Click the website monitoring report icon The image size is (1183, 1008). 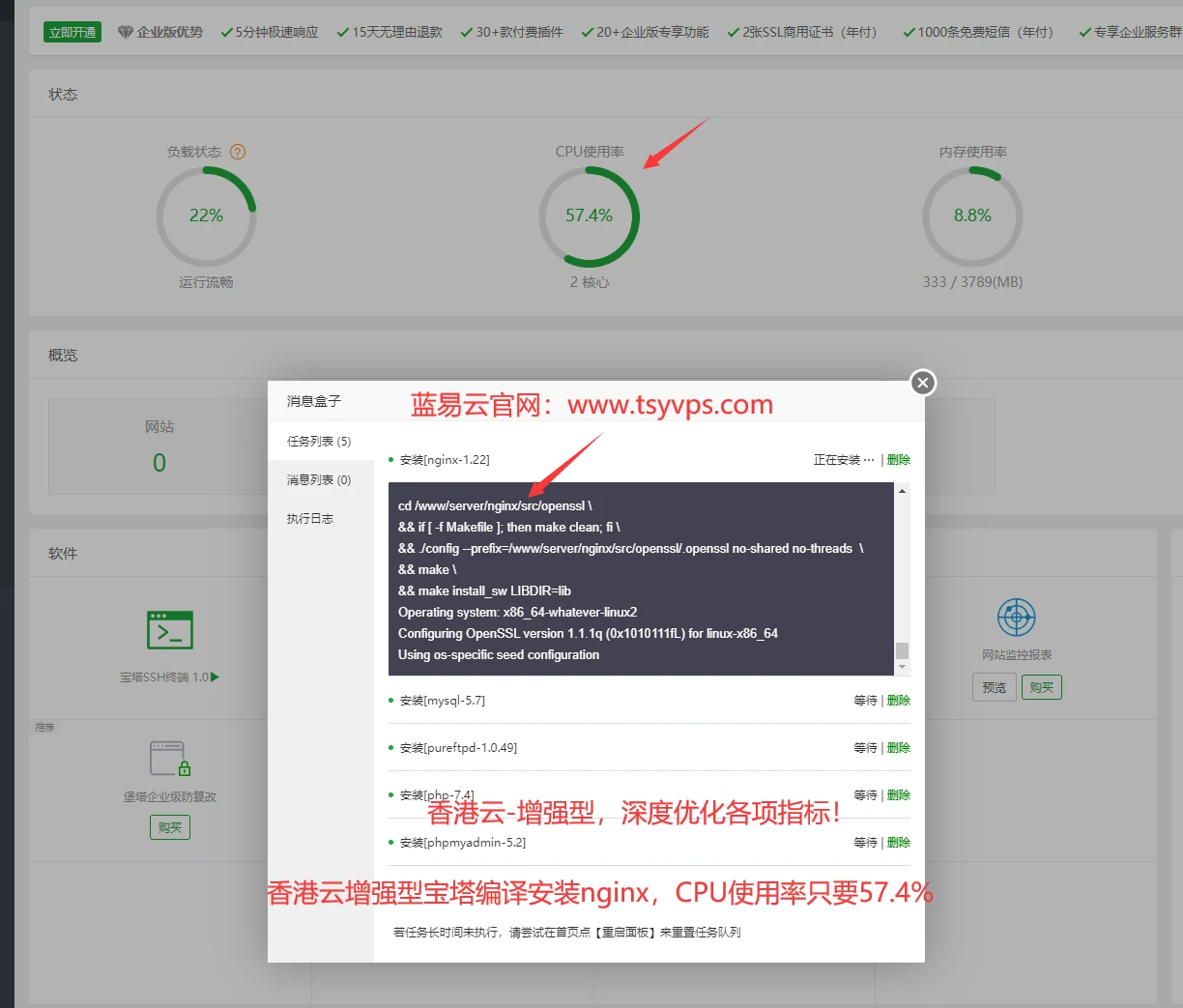tap(1016, 617)
